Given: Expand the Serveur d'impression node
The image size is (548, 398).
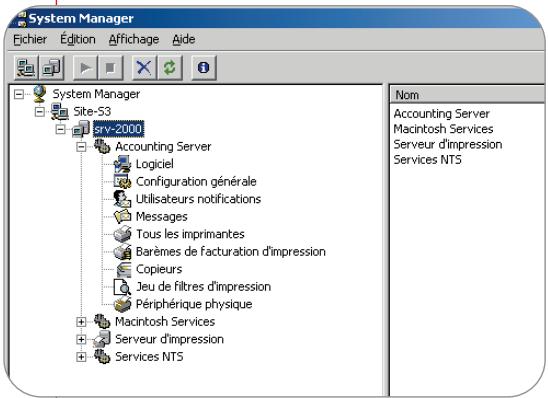Looking at the screenshot, I should coord(81,339).
